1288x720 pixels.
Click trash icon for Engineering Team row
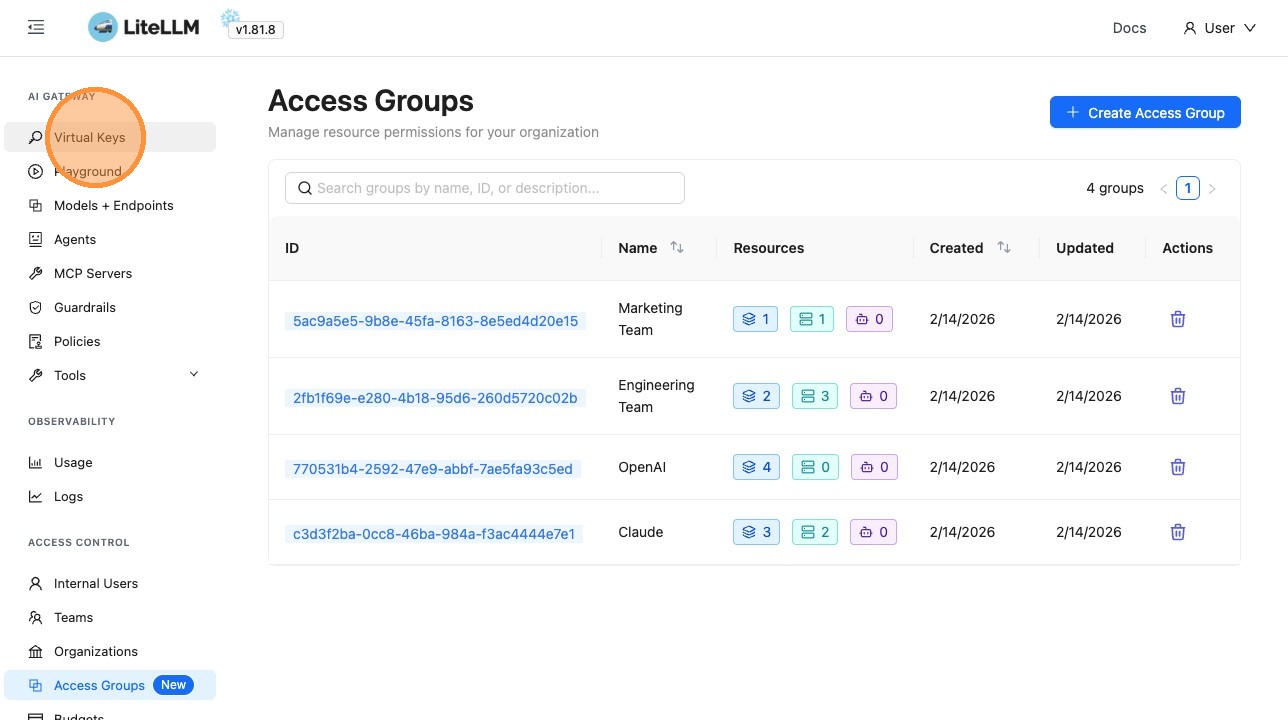(1178, 396)
